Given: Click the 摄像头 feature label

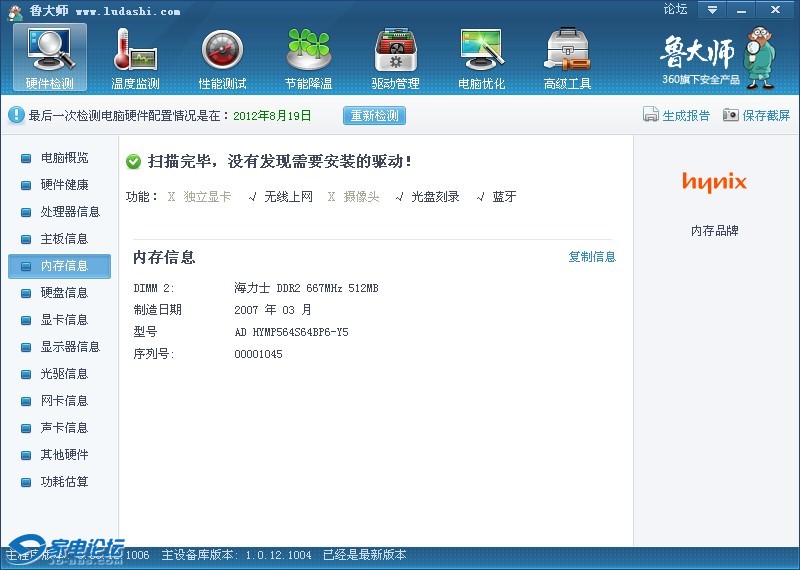Looking at the screenshot, I should [x=361, y=196].
